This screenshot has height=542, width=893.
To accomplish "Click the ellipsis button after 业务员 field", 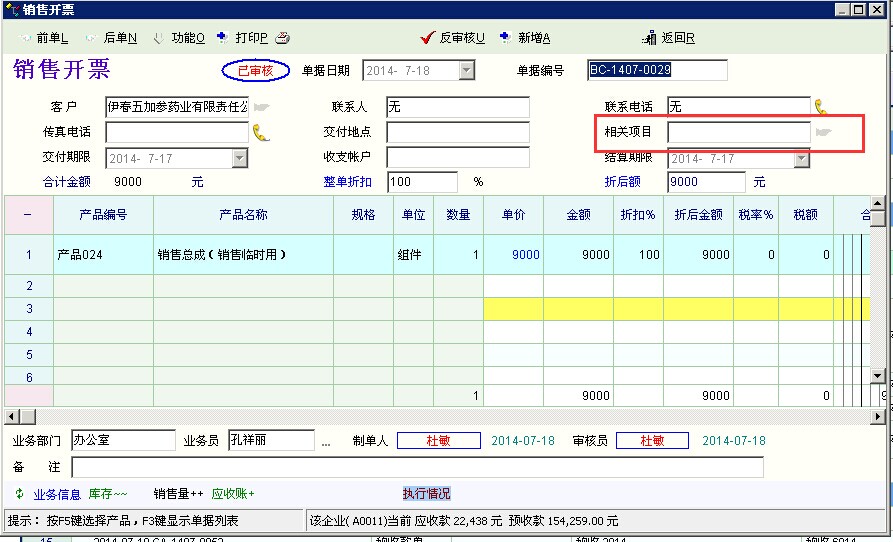I will point(325,441).
